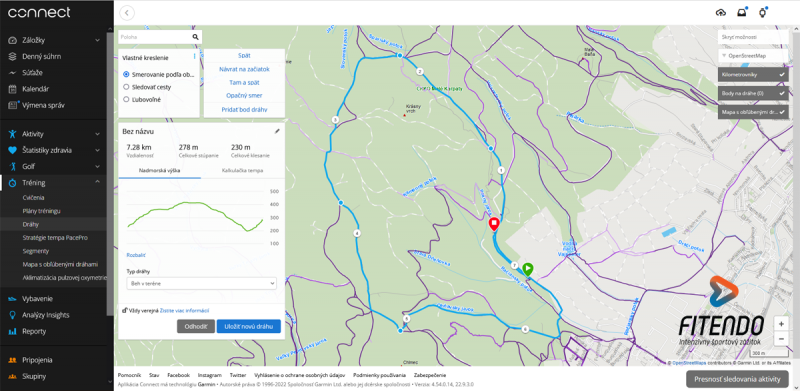Switch to the Kalkulačka tempa tab
Viewport: 800px width, 391px height.
click(x=242, y=170)
